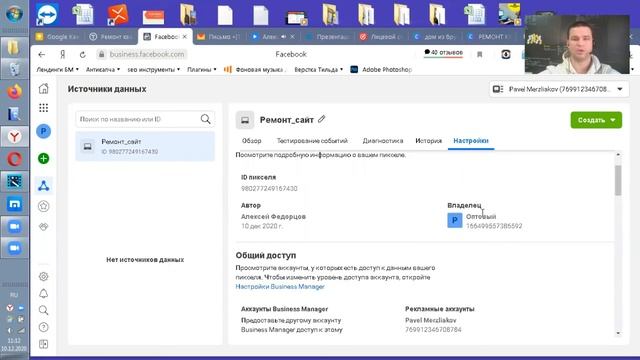Expand the Плагины bookmarks folder
Screen dimensions: 640x360
202,69
